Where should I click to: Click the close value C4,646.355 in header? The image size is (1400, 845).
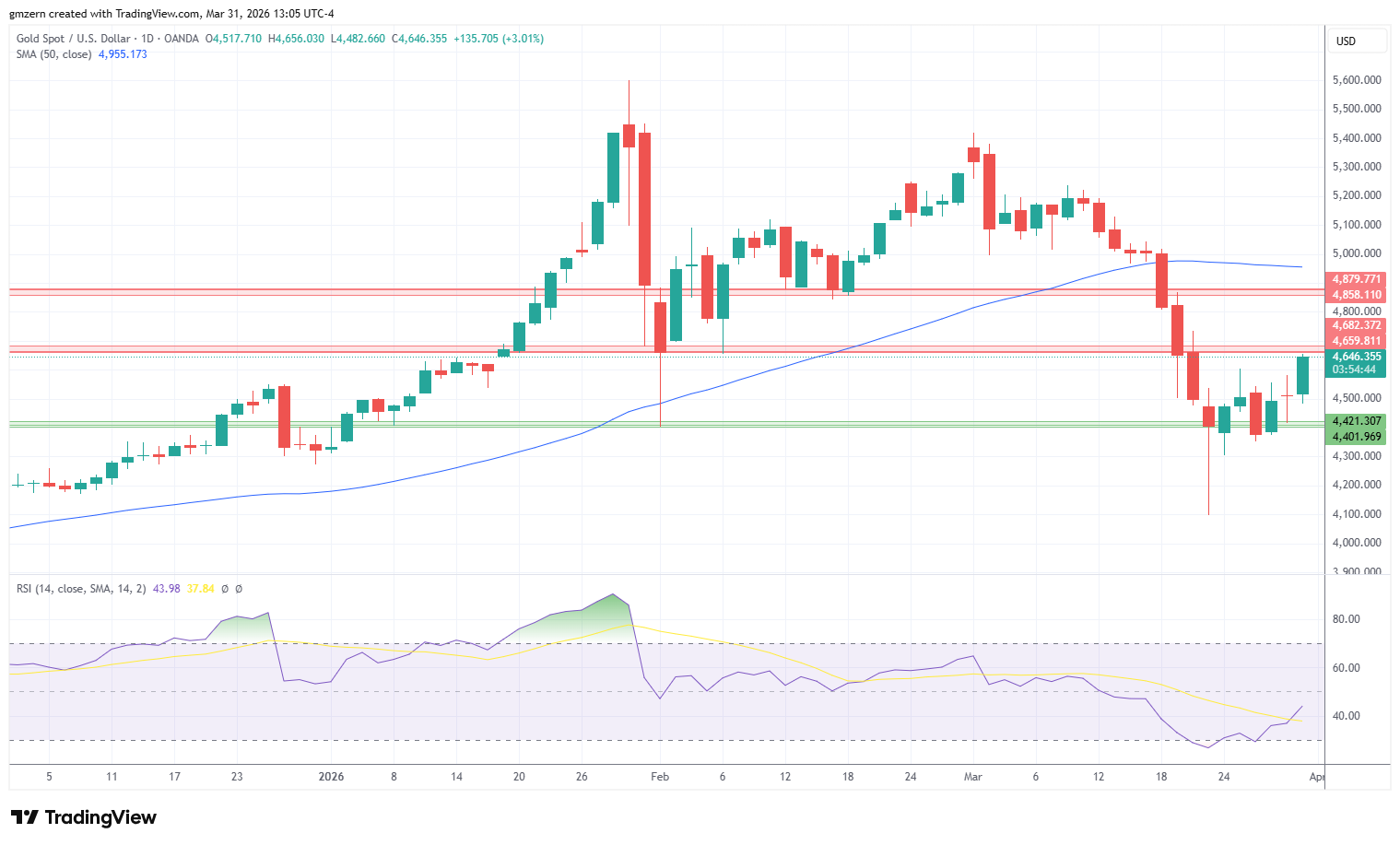click(419, 39)
